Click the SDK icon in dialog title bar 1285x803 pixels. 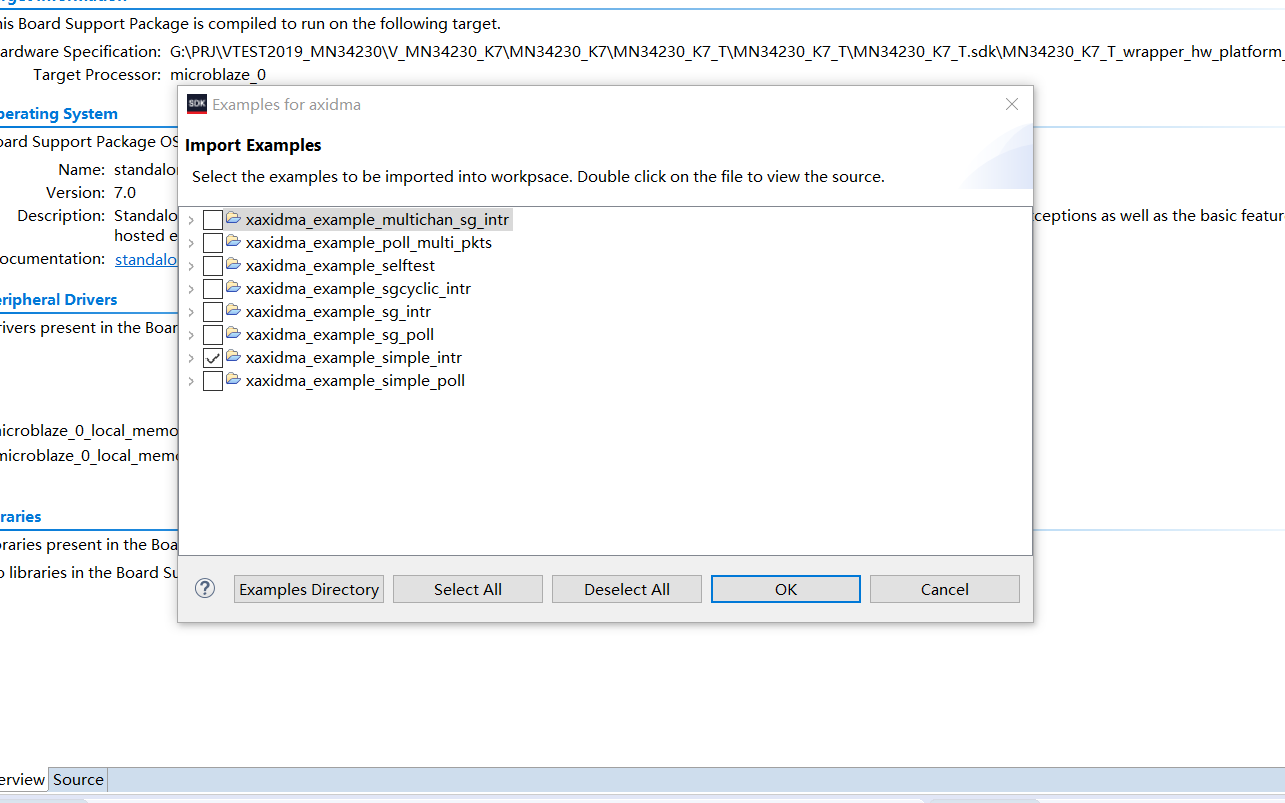(197, 104)
